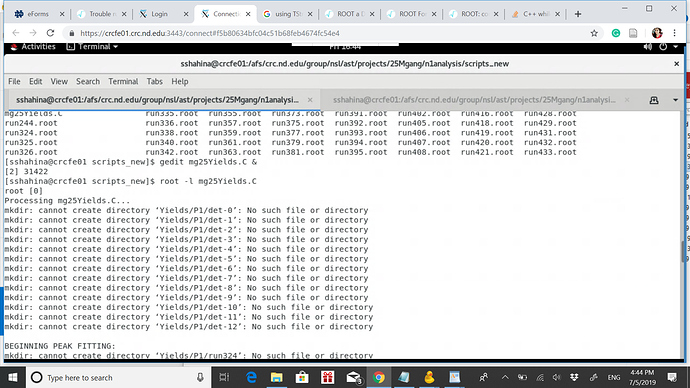Screen dimensions: 690x388
Task: Click the new terminal tab icon
Action: [x=654, y=100]
